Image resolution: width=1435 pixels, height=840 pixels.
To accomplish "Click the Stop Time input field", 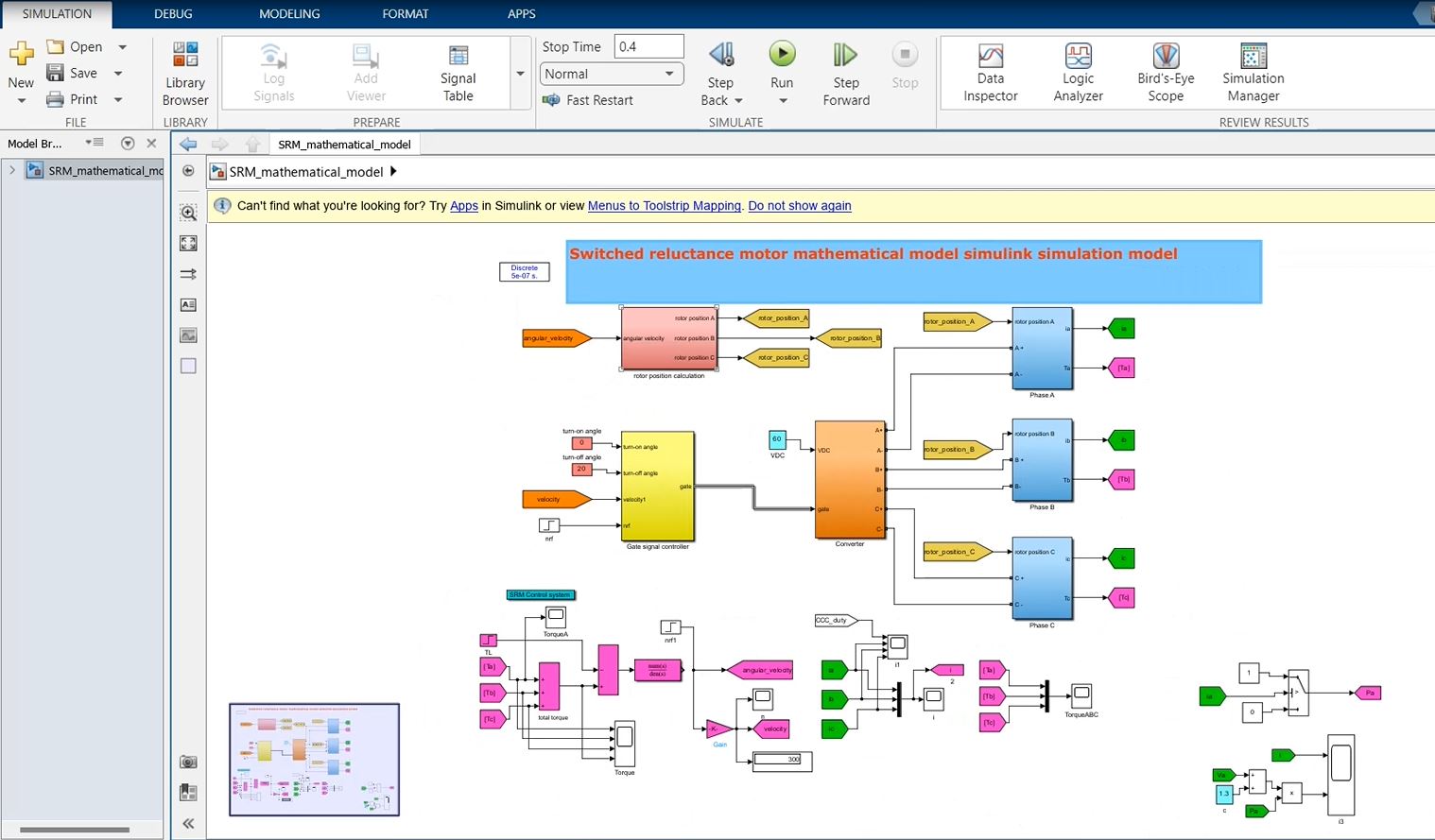I will coord(648,46).
